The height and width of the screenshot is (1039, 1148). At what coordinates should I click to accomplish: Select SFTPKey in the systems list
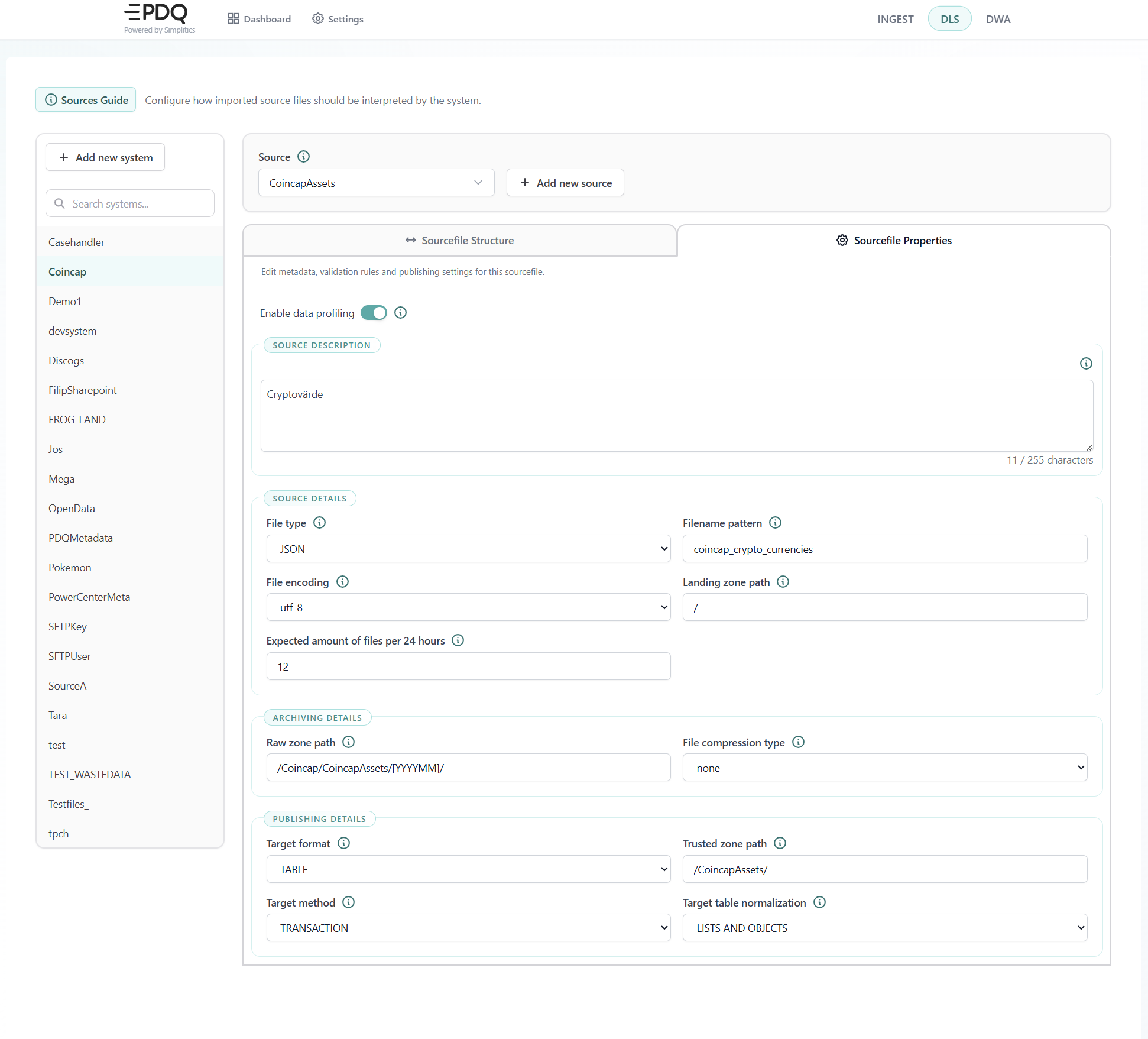tap(130, 626)
